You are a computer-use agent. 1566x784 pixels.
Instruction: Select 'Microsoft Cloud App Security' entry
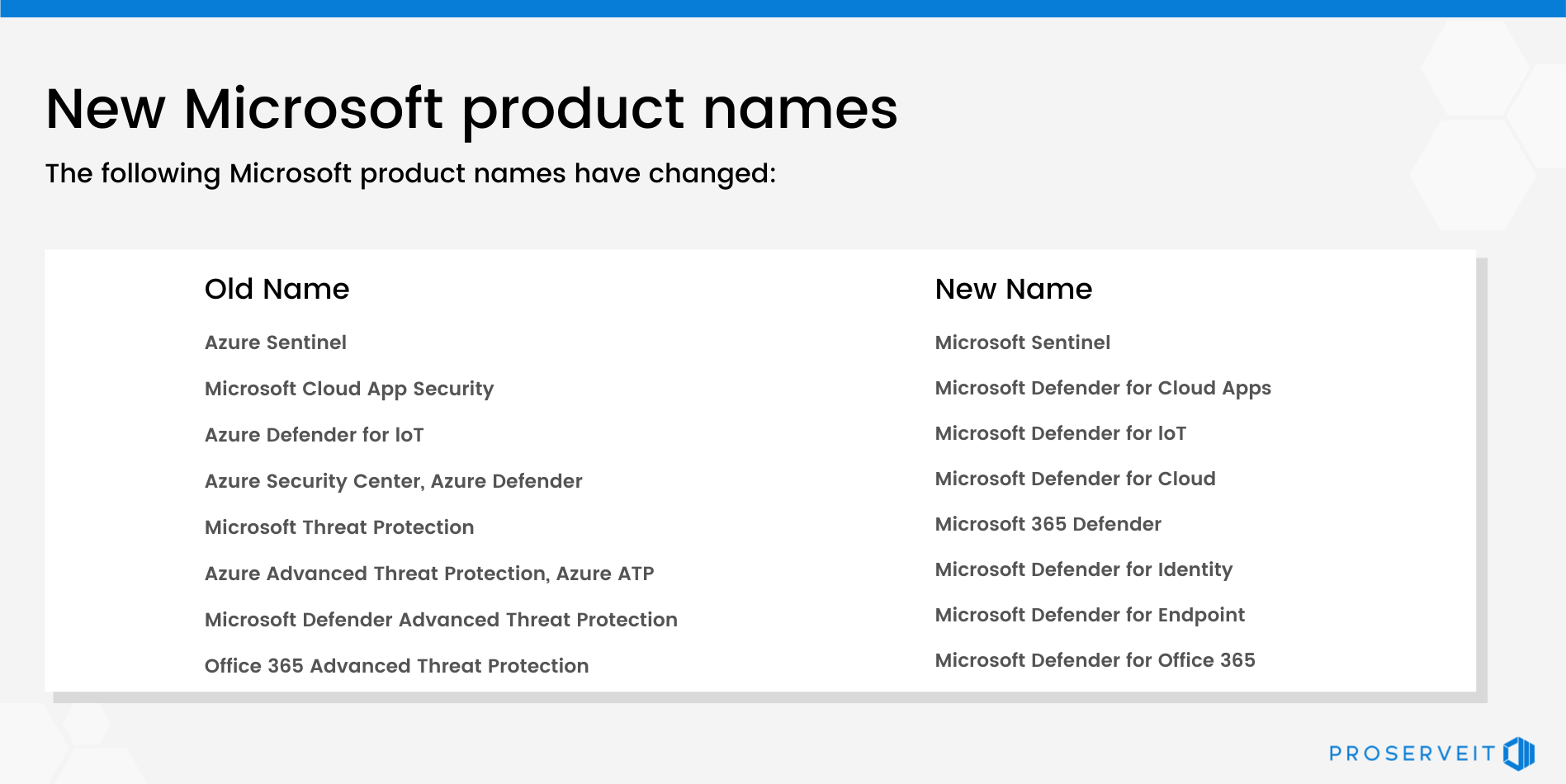pos(348,389)
